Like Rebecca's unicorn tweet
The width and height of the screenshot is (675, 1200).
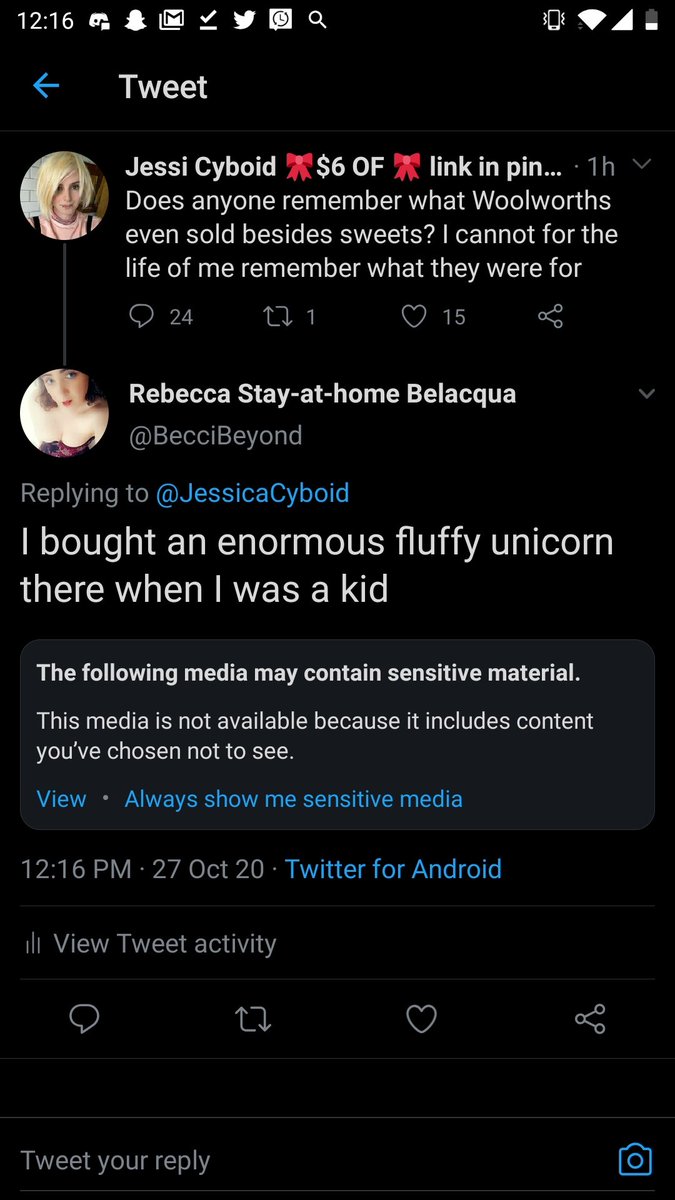tap(421, 1019)
